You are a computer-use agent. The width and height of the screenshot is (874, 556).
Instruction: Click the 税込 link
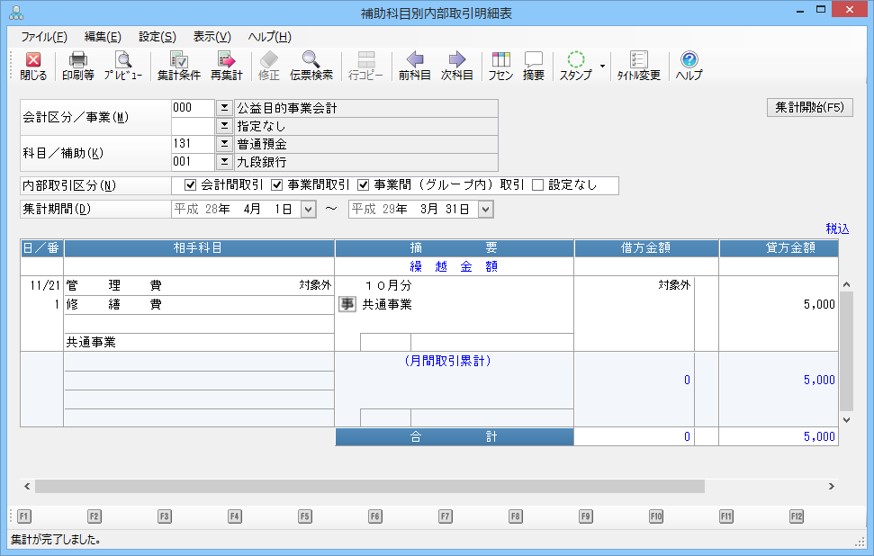tap(837, 229)
